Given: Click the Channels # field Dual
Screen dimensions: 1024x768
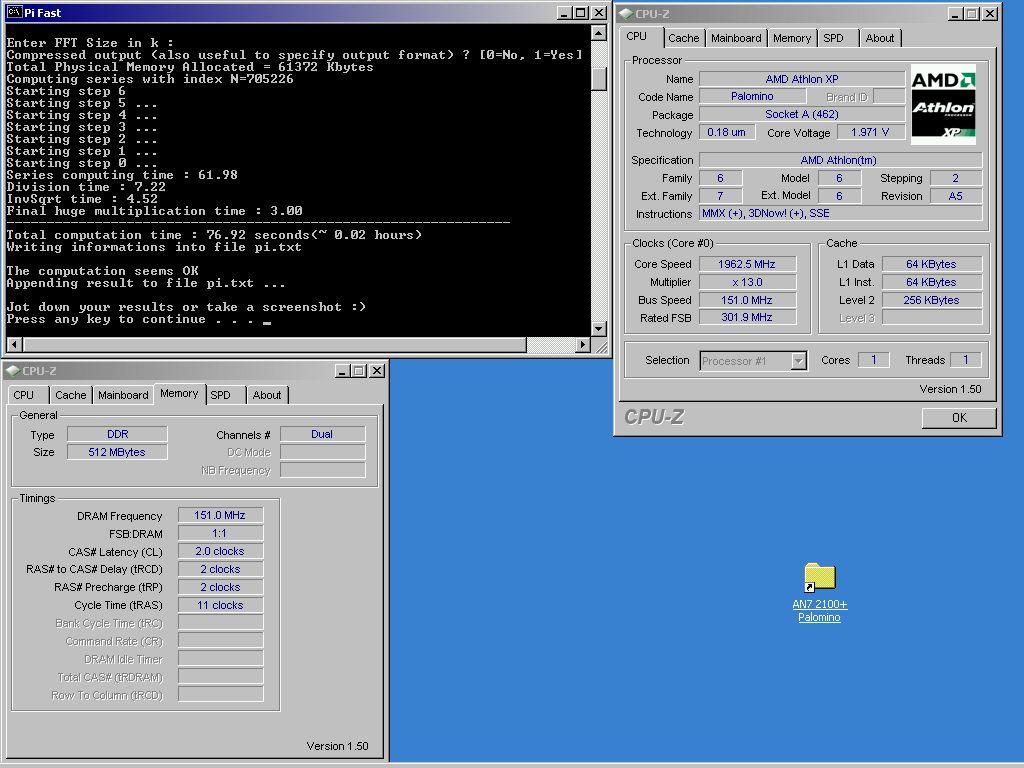Looking at the screenshot, I should click(323, 434).
